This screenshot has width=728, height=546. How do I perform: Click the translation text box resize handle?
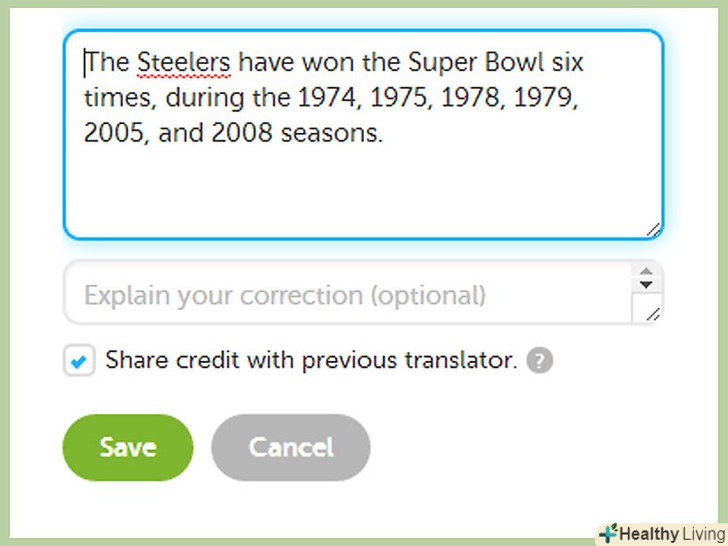[653, 230]
